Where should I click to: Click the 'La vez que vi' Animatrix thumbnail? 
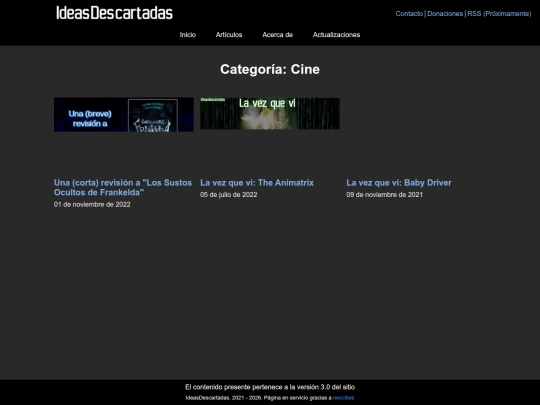click(x=270, y=114)
